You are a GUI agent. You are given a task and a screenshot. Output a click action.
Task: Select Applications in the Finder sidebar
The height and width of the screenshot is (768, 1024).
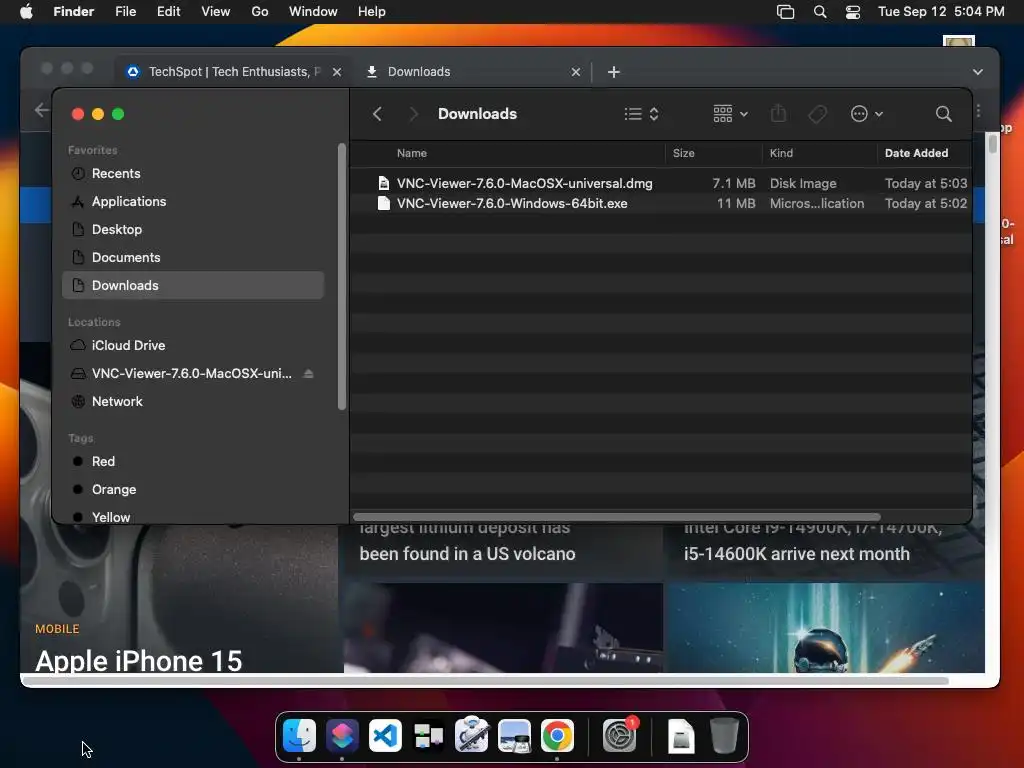[x=193, y=202]
